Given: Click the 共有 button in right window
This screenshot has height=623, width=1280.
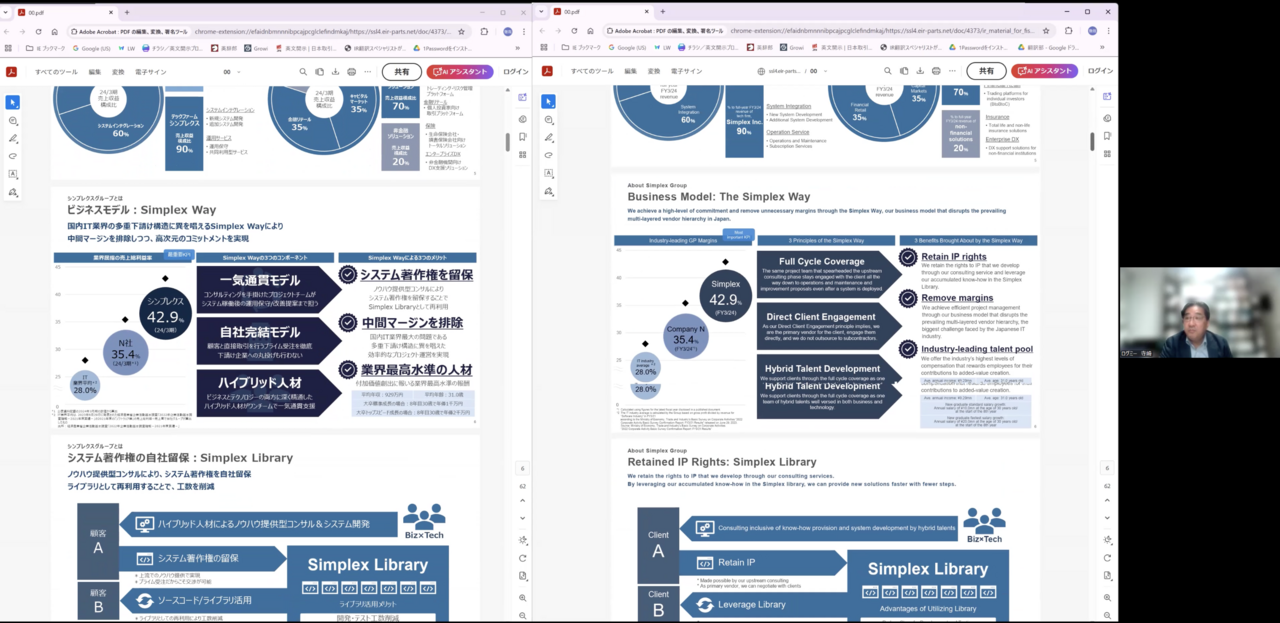Looking at the screenshot, I should 986,72.
